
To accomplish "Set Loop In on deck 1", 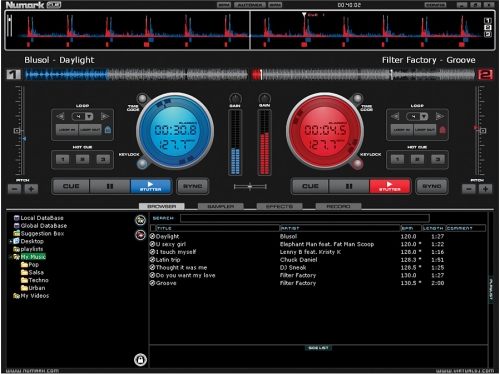I will point(67,130).
